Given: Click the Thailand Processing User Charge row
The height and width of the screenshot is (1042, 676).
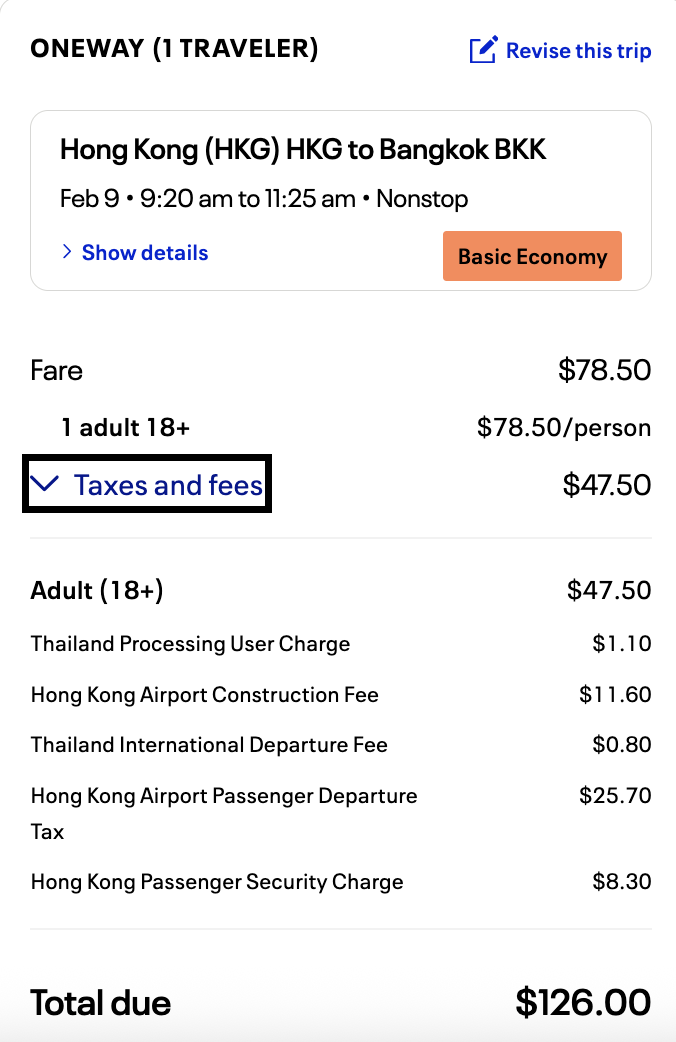Looking at the screenshot, I should [190, 644].
